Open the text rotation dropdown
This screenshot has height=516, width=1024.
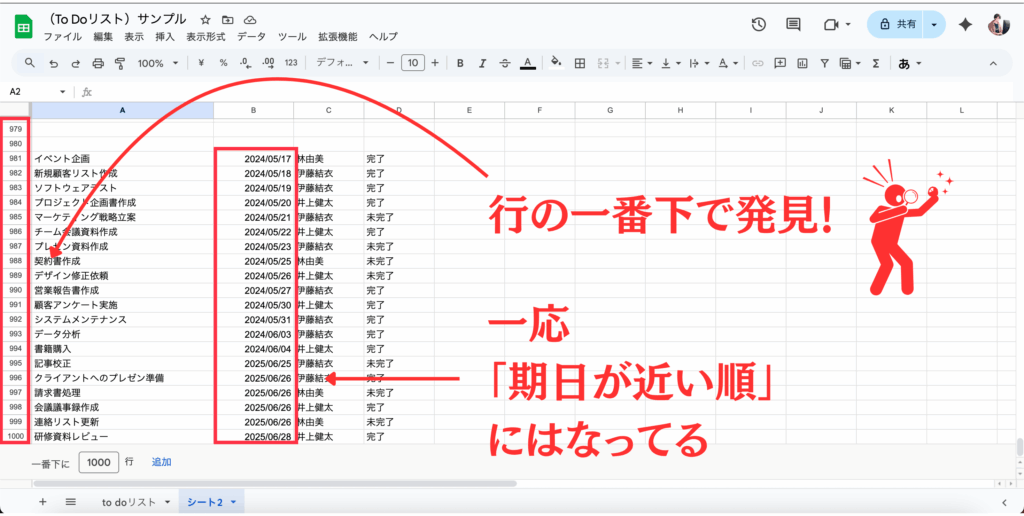[x=728, y=63]
